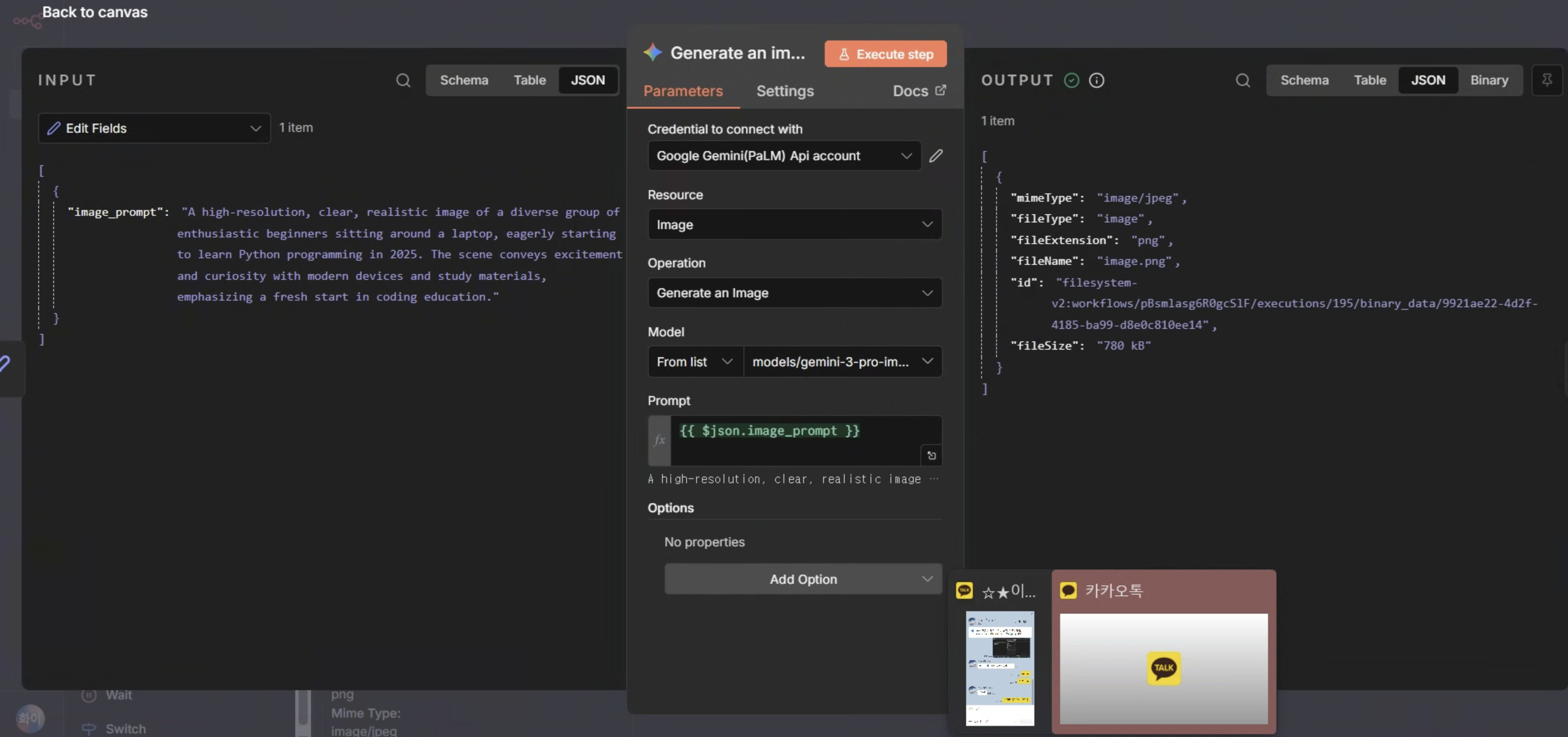Open the gemini-3-pro model selector
Image resolution: width=1568 pixels, height=737 pixels.
(842, 362)
